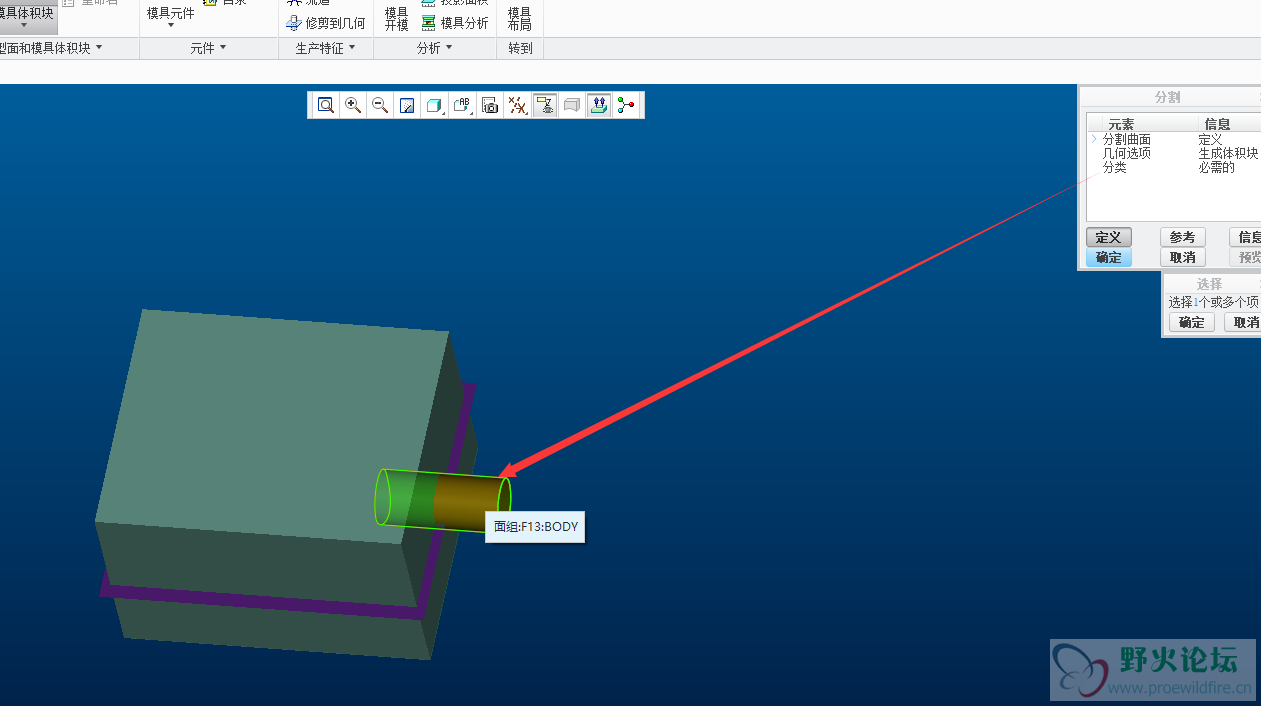Click the 定义 info value text
This screenshot has height=706, width=1261.
(x=1210, y=140)
